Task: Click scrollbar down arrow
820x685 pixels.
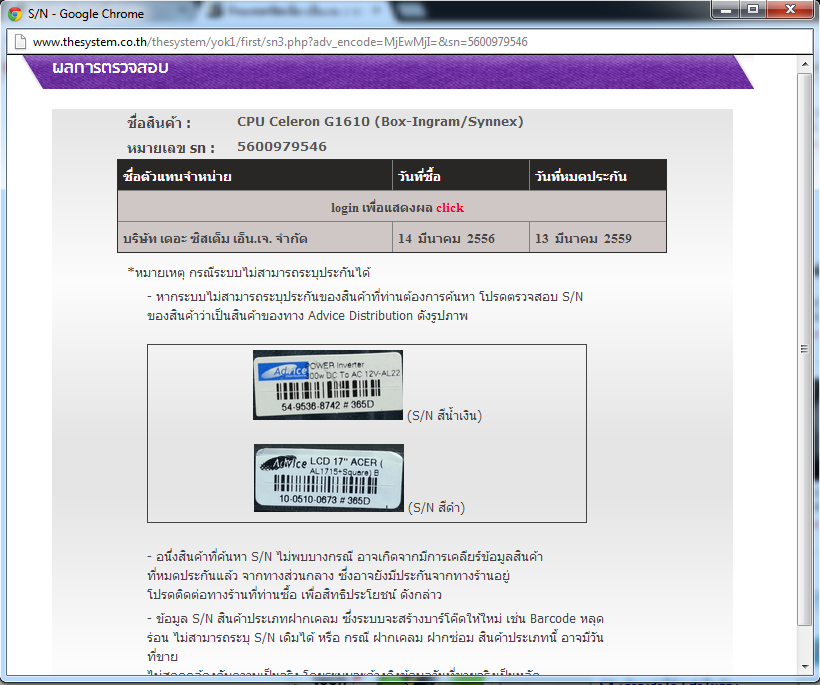Action: pyautogui.click(x=804, y=667)
